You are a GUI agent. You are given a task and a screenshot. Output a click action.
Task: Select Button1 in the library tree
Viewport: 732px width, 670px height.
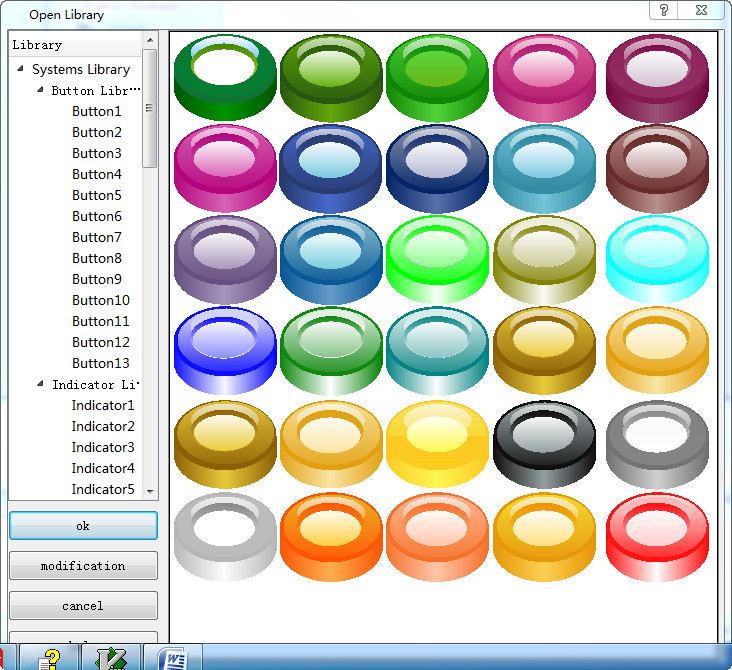pyautogui.click(x=97, y=111)
